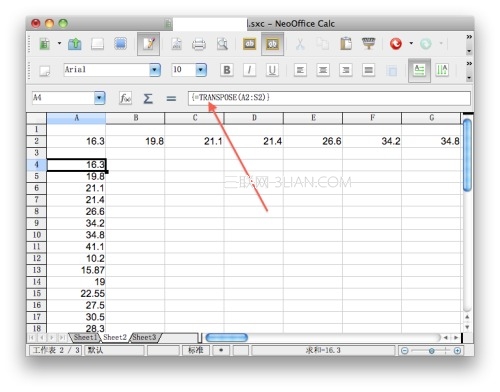Open the Function Wizard icon
This screenshot has height=392, width=500.
click(125, 98)
